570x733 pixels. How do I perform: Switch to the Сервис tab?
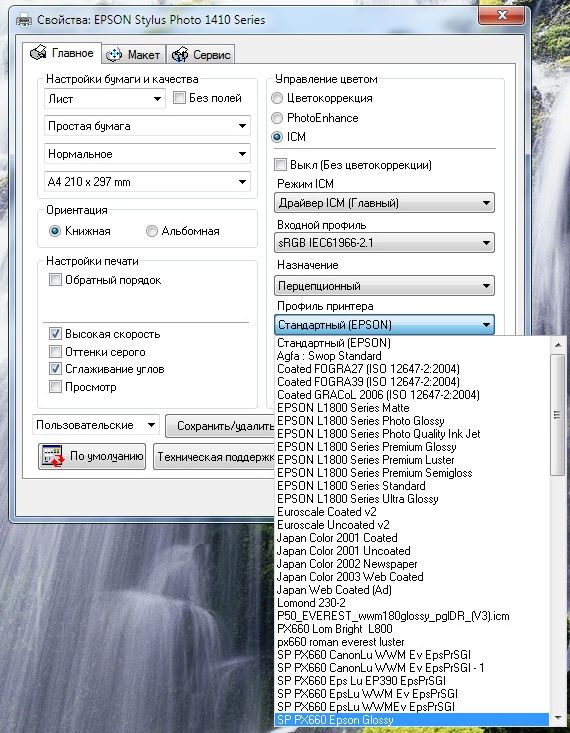point(201,55)
